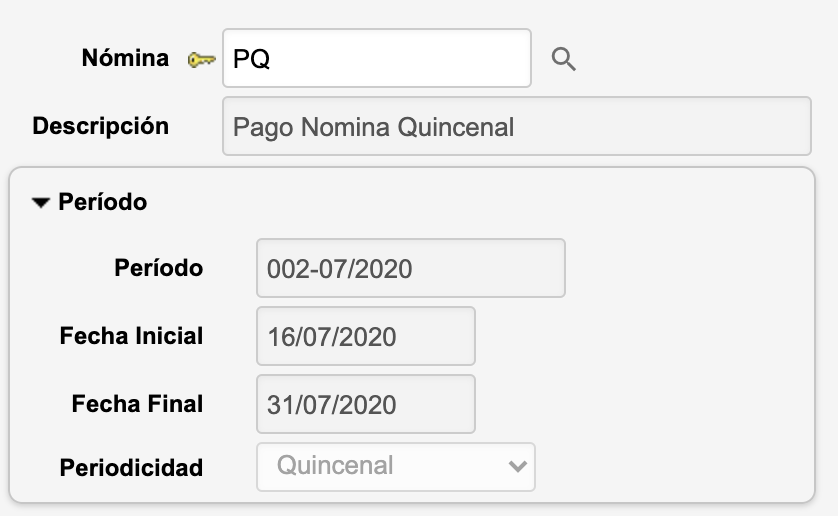Click the Período label beside 002-07/2020

[x=158, y=268]
